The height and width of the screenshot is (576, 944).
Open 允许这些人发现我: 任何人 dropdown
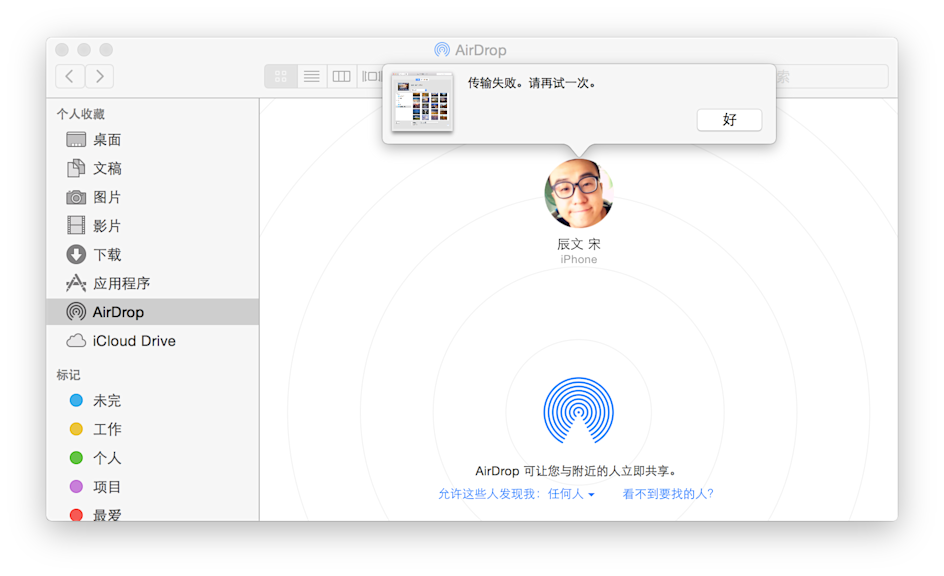click(516, 494)
